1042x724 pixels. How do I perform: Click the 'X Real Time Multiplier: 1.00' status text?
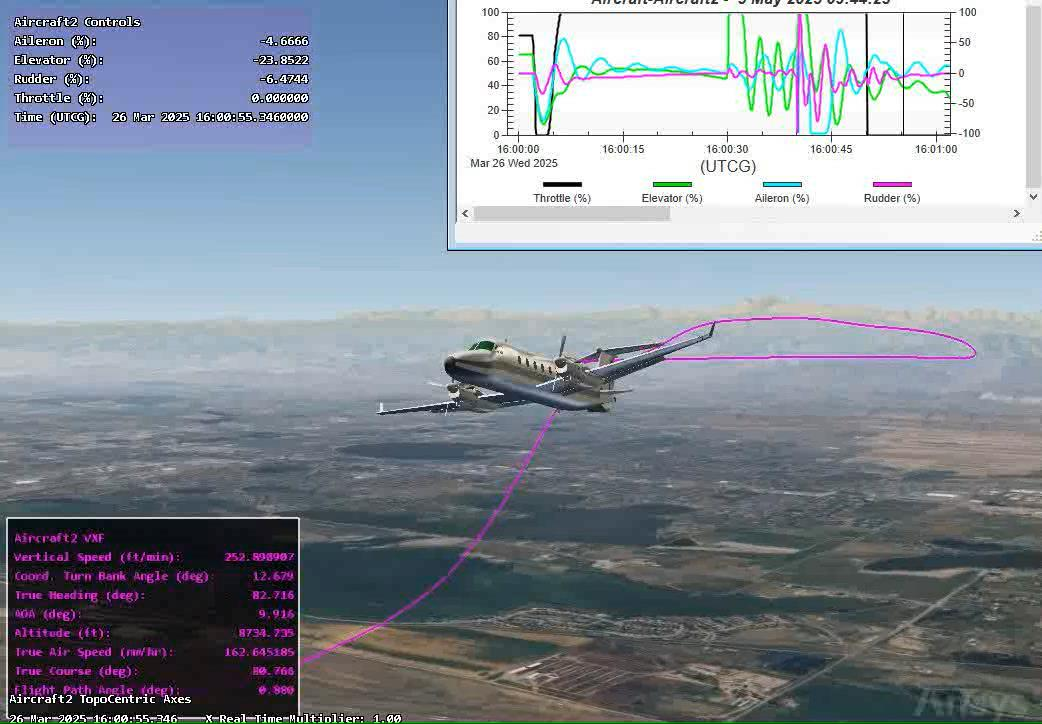point(303,719)
